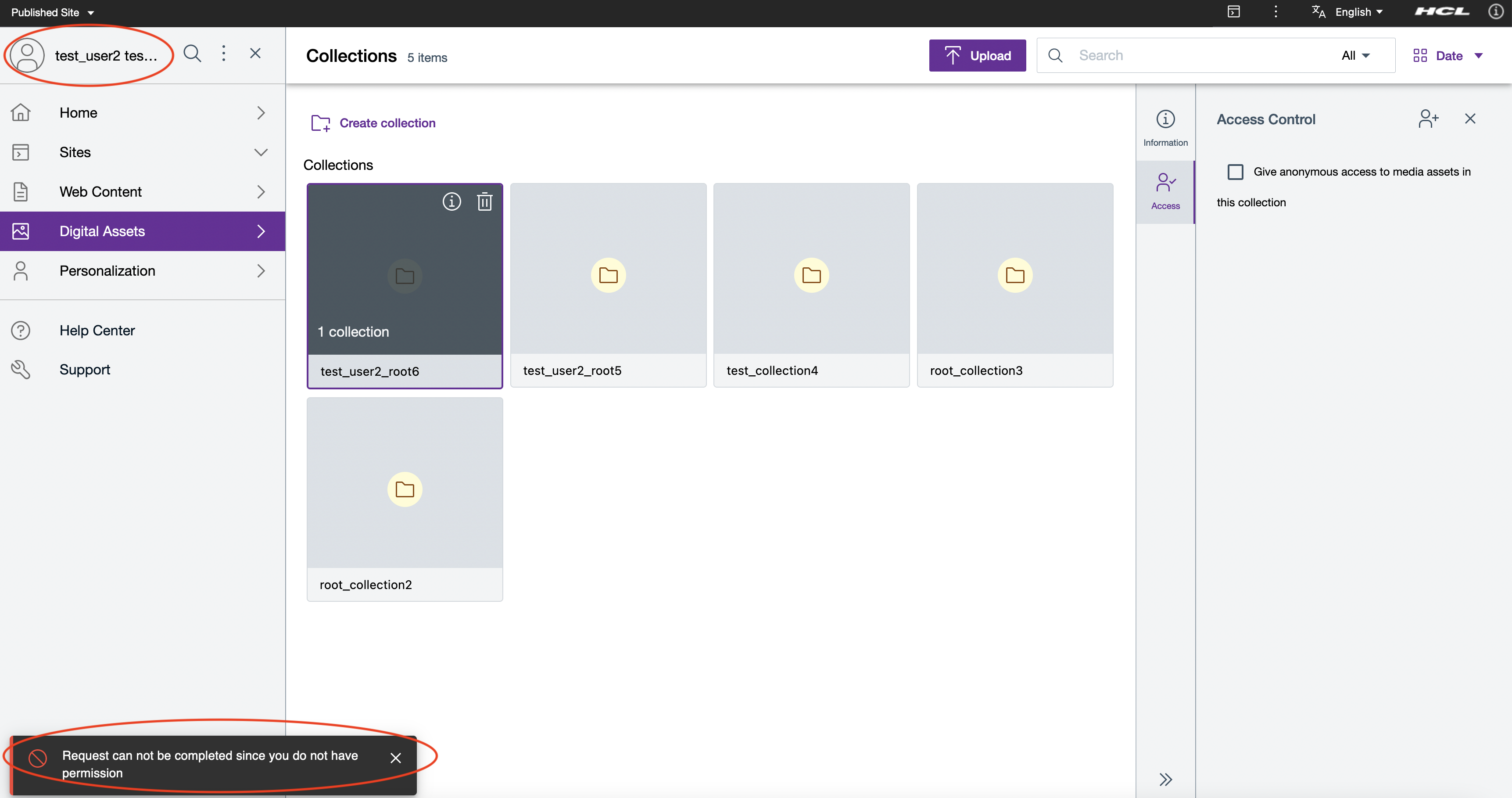Open the root_collection3 folder thumbnail
The width and height of the screenshot is (1512, 798).
click(x=1014, y=275)
